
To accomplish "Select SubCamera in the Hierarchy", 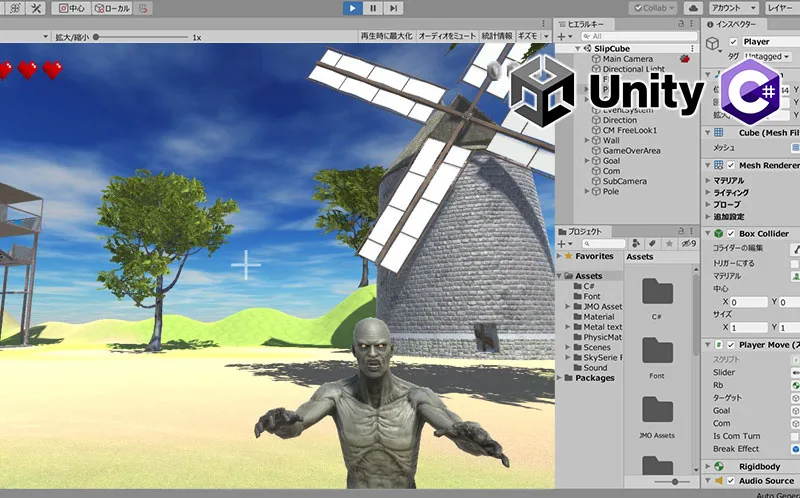I will click(x=624, y=181).
